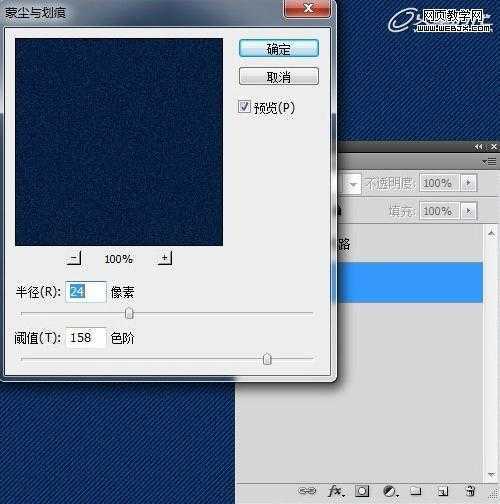Click the layers panel scroll down arrow
This screenshot has width=500, height=504.
(491, 475)
